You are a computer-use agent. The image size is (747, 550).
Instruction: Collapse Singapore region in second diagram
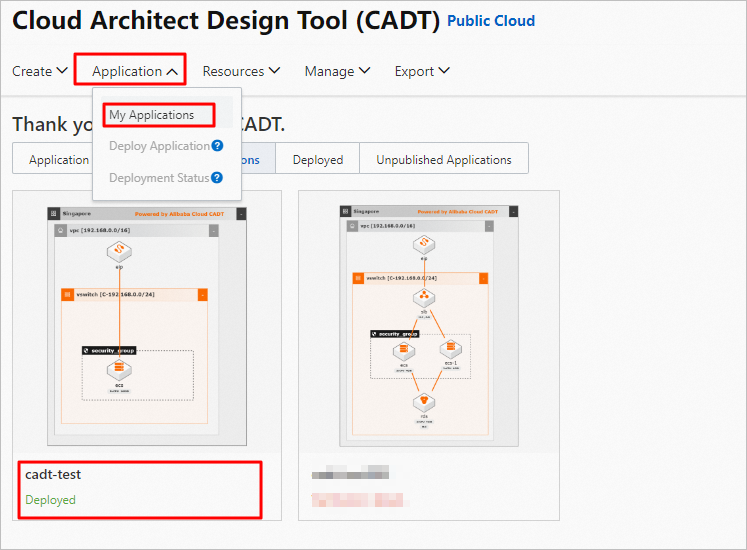514,211
